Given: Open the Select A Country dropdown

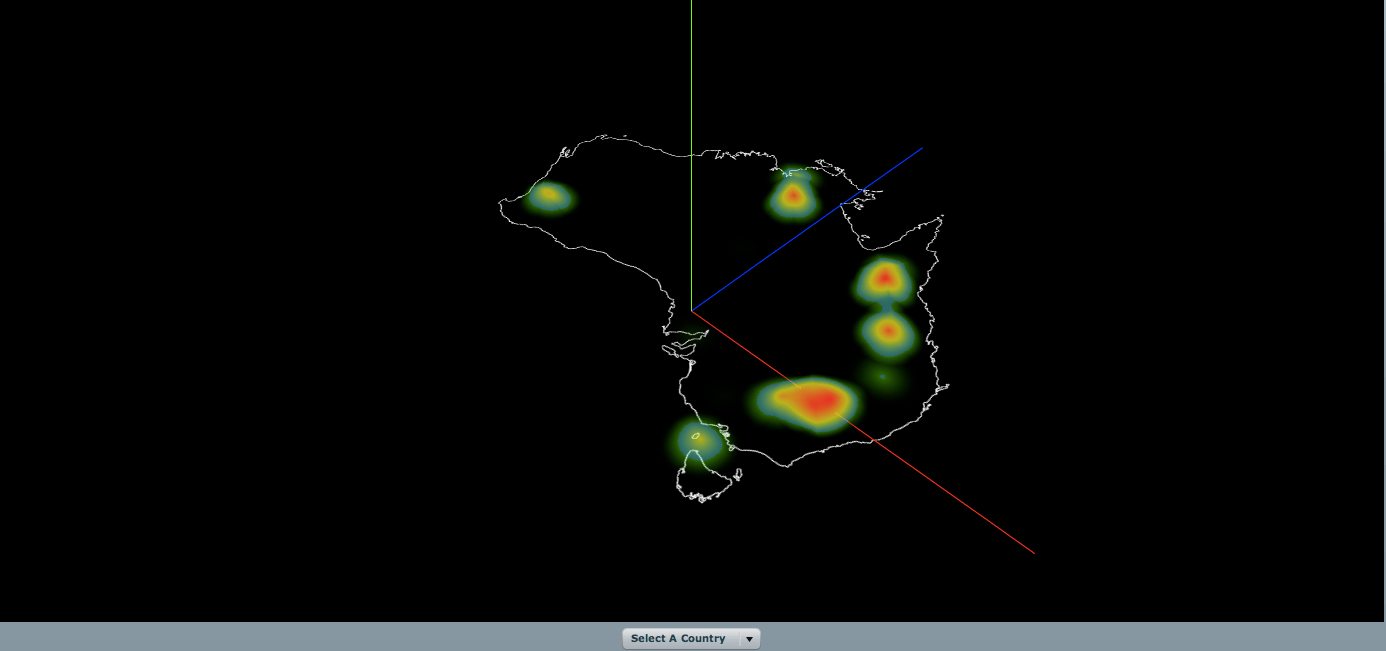Looking at the screenshot, I should pyautogui.click(x=691, y=638).
